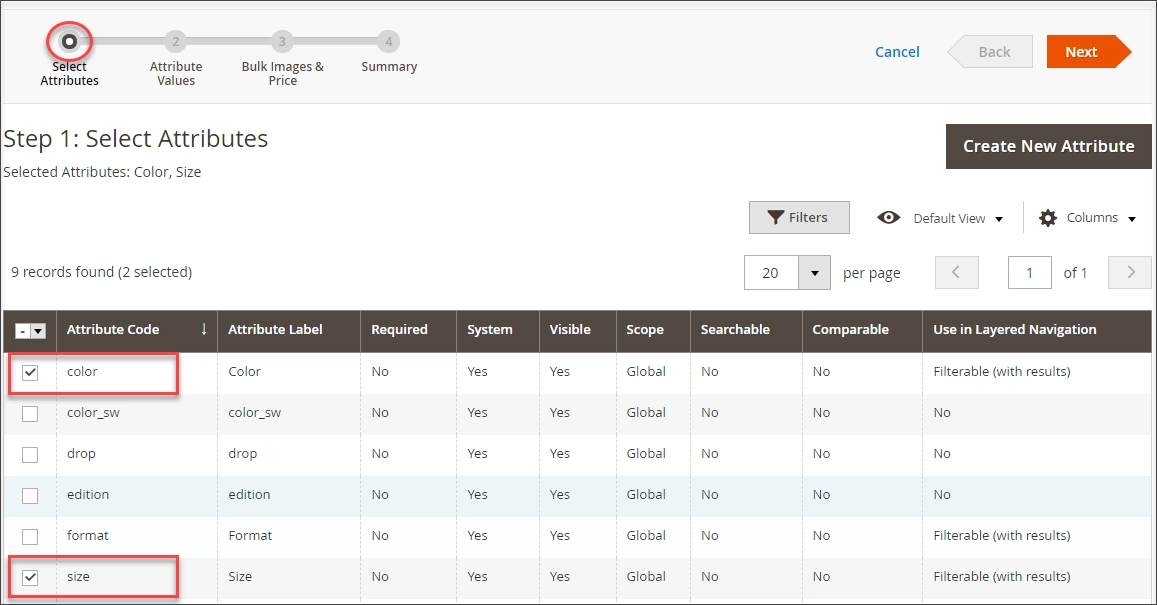Click the Comparable column header
1157x605 pixels.
862,330
